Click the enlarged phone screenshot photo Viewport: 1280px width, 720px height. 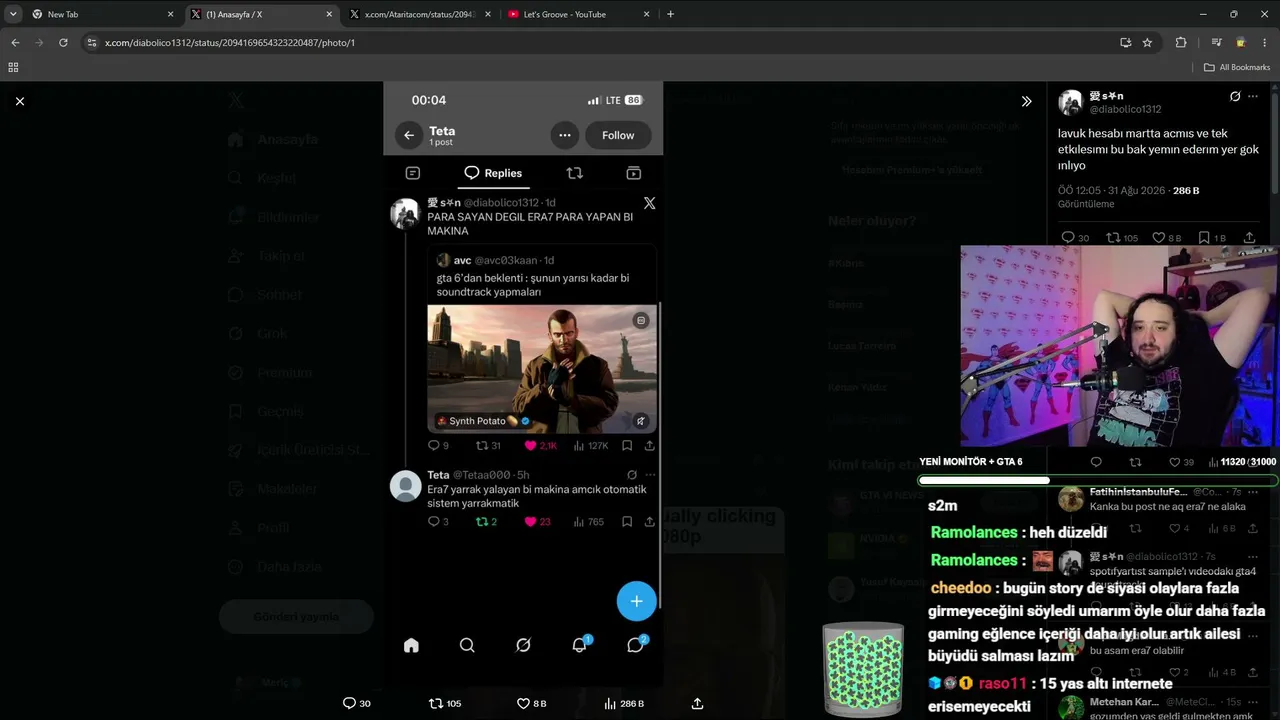click(523, 385)
